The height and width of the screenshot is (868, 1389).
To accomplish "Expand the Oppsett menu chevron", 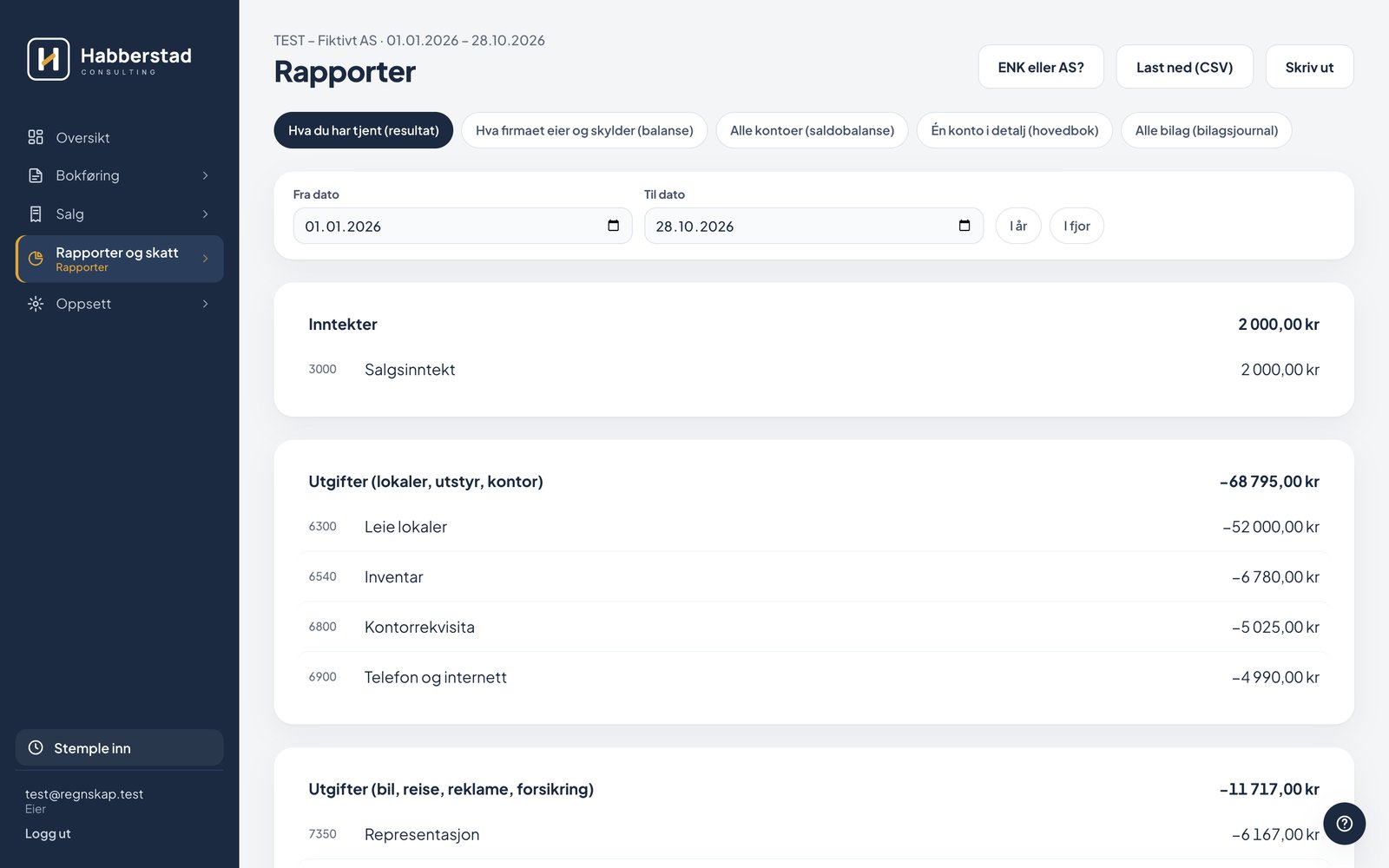I will coord(206,304).
